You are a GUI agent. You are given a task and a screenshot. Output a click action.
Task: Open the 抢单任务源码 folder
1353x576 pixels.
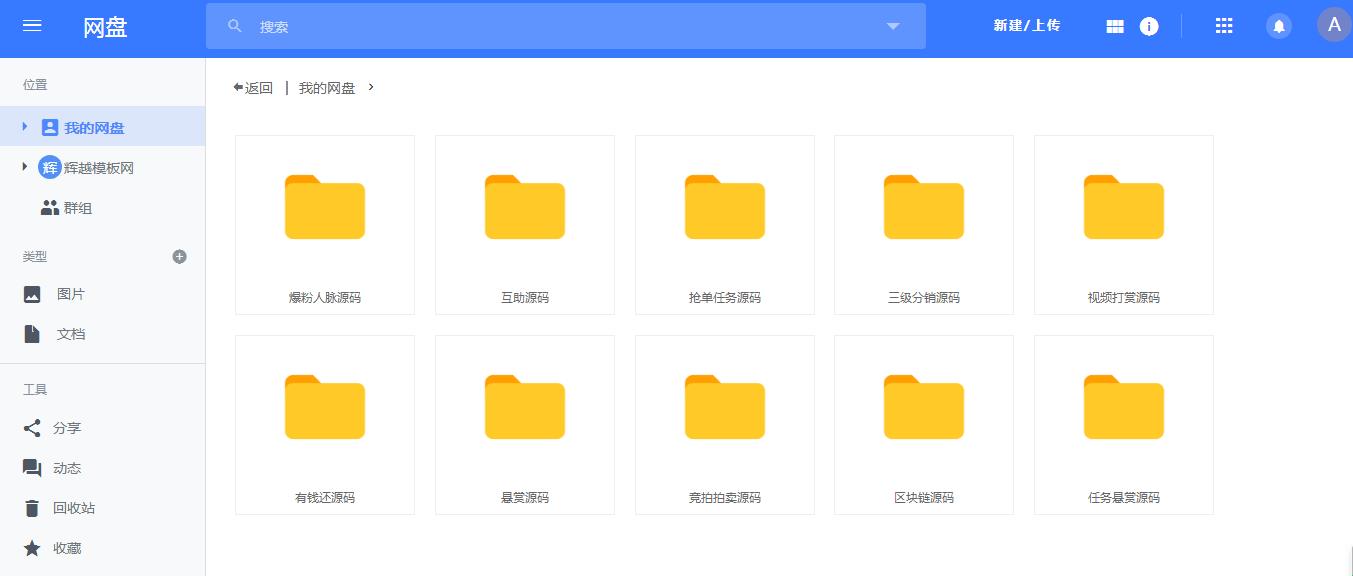click(x=724, y=225)
